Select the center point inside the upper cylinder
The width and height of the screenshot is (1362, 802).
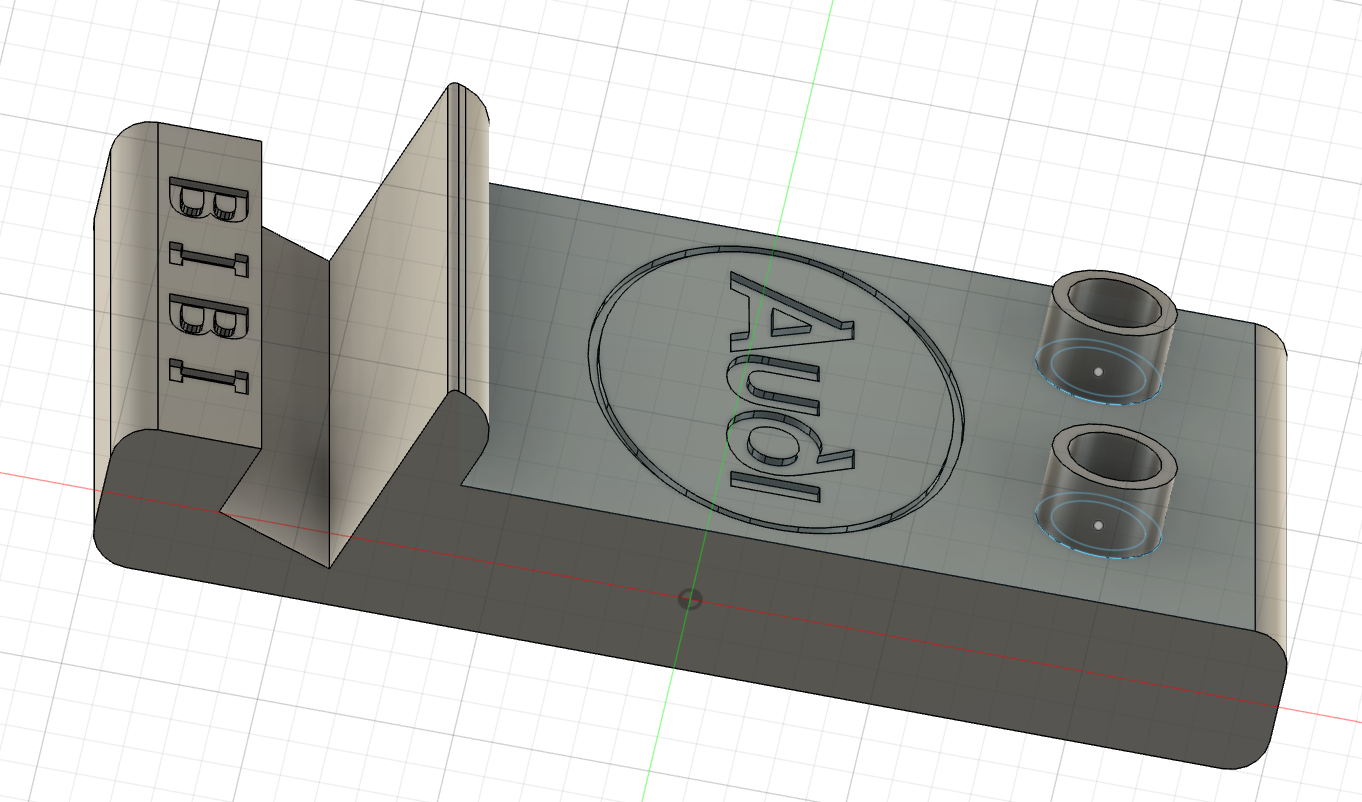pyautogui.click(x=1097, y=372)
